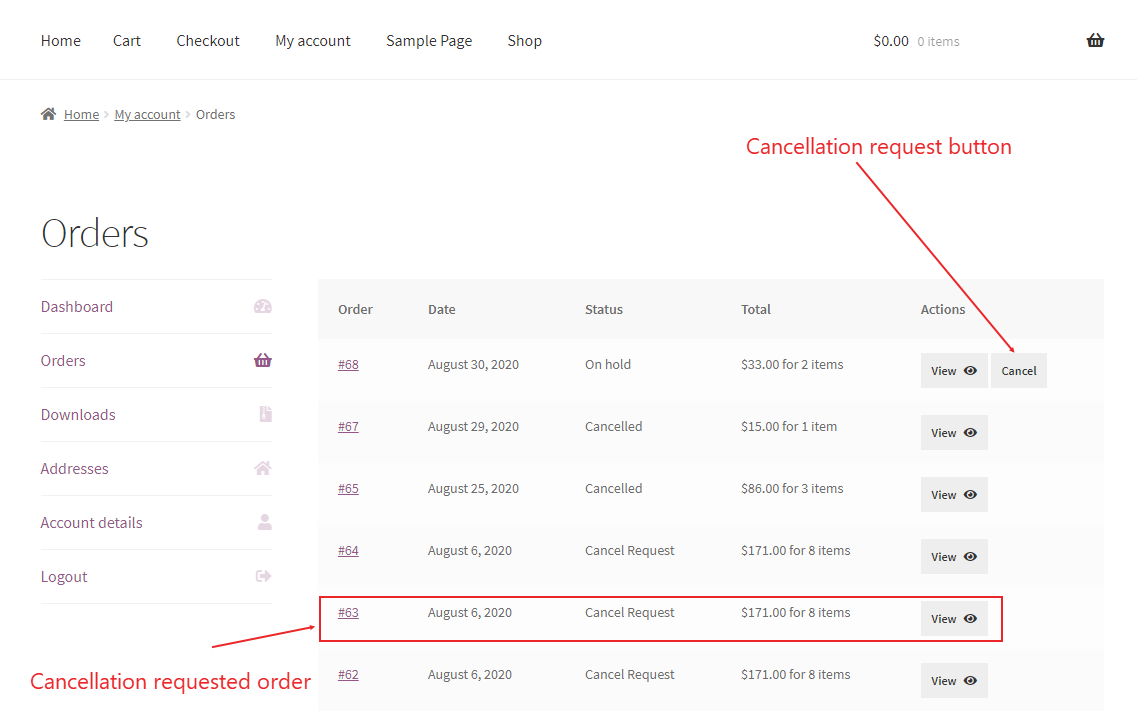View order #64 details
This screenshot has width=1137, height=712.
[x=954, y=557]
